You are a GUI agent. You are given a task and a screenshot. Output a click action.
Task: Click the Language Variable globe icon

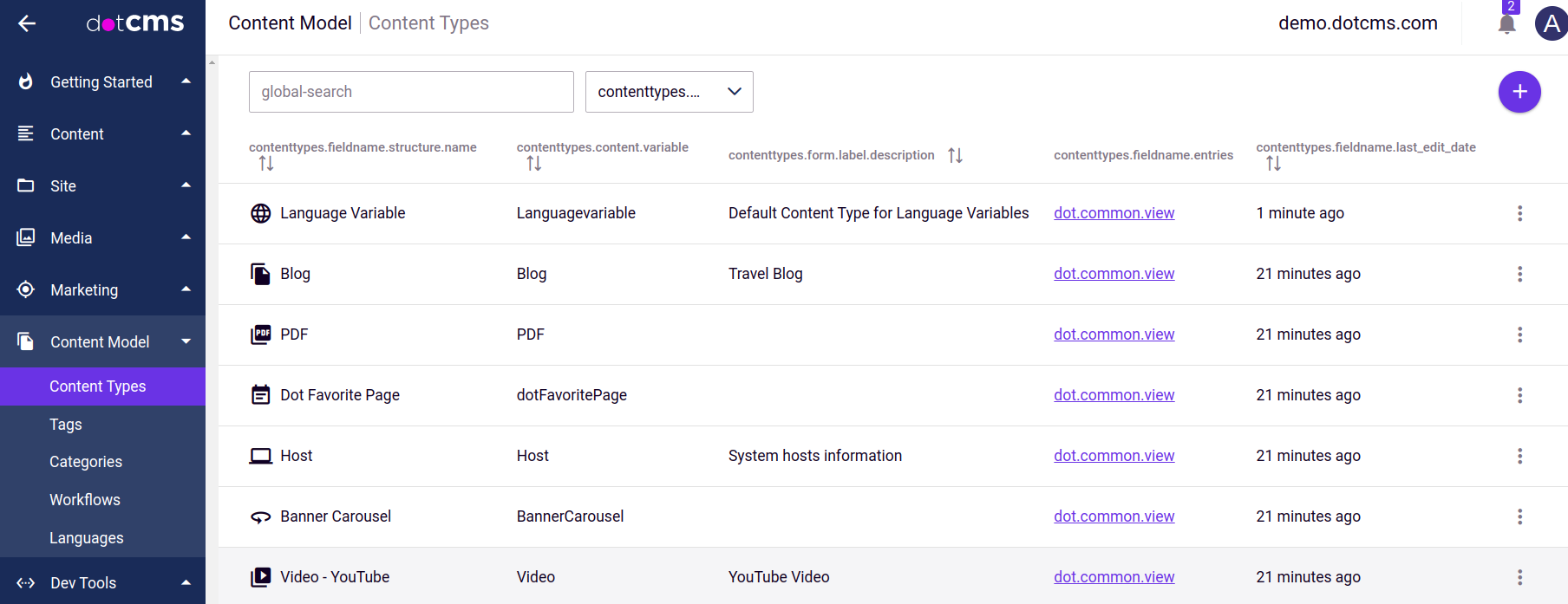point(260,213)
